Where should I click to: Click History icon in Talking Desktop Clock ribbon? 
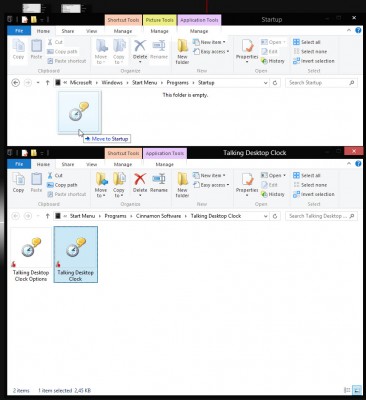click(273, 194)
